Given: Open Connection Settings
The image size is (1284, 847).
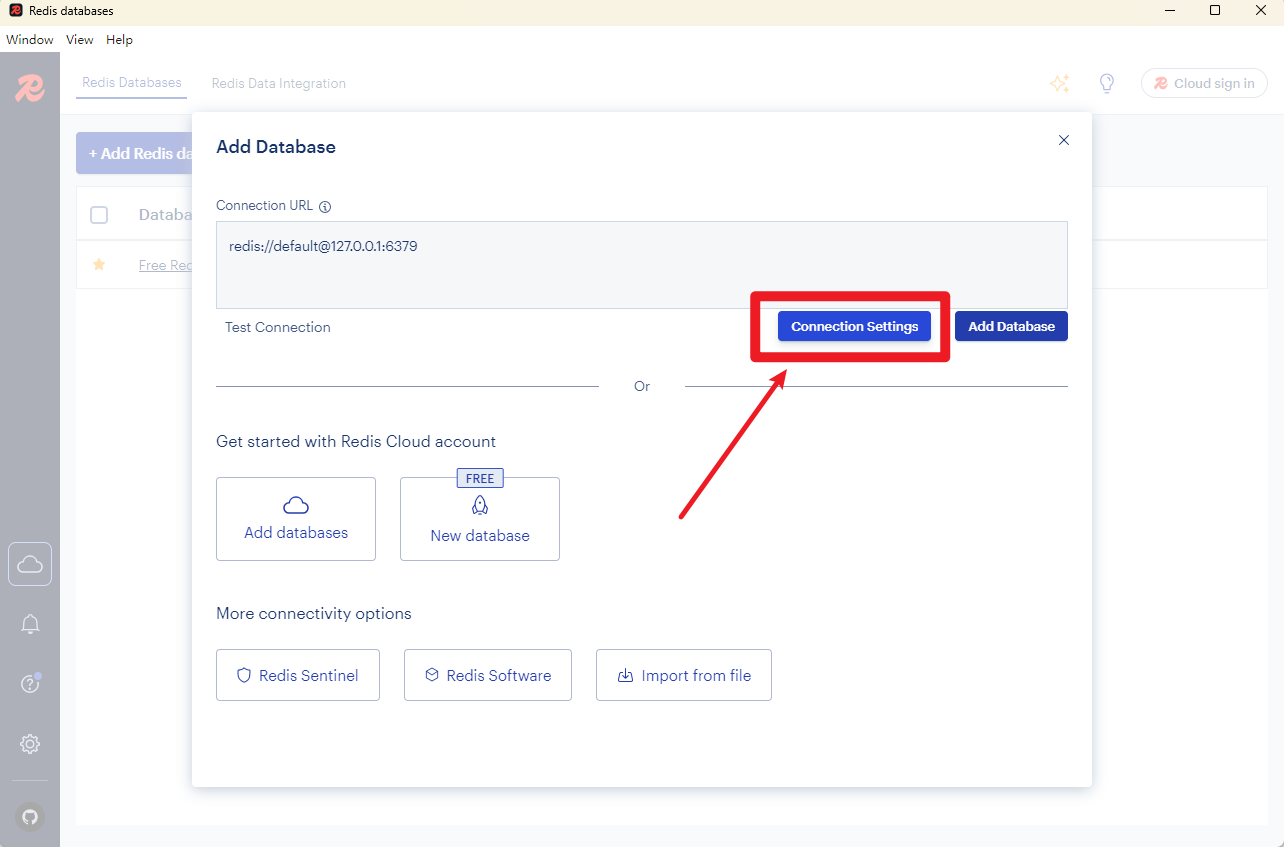Looking at the screenshot, I should 854,326.
